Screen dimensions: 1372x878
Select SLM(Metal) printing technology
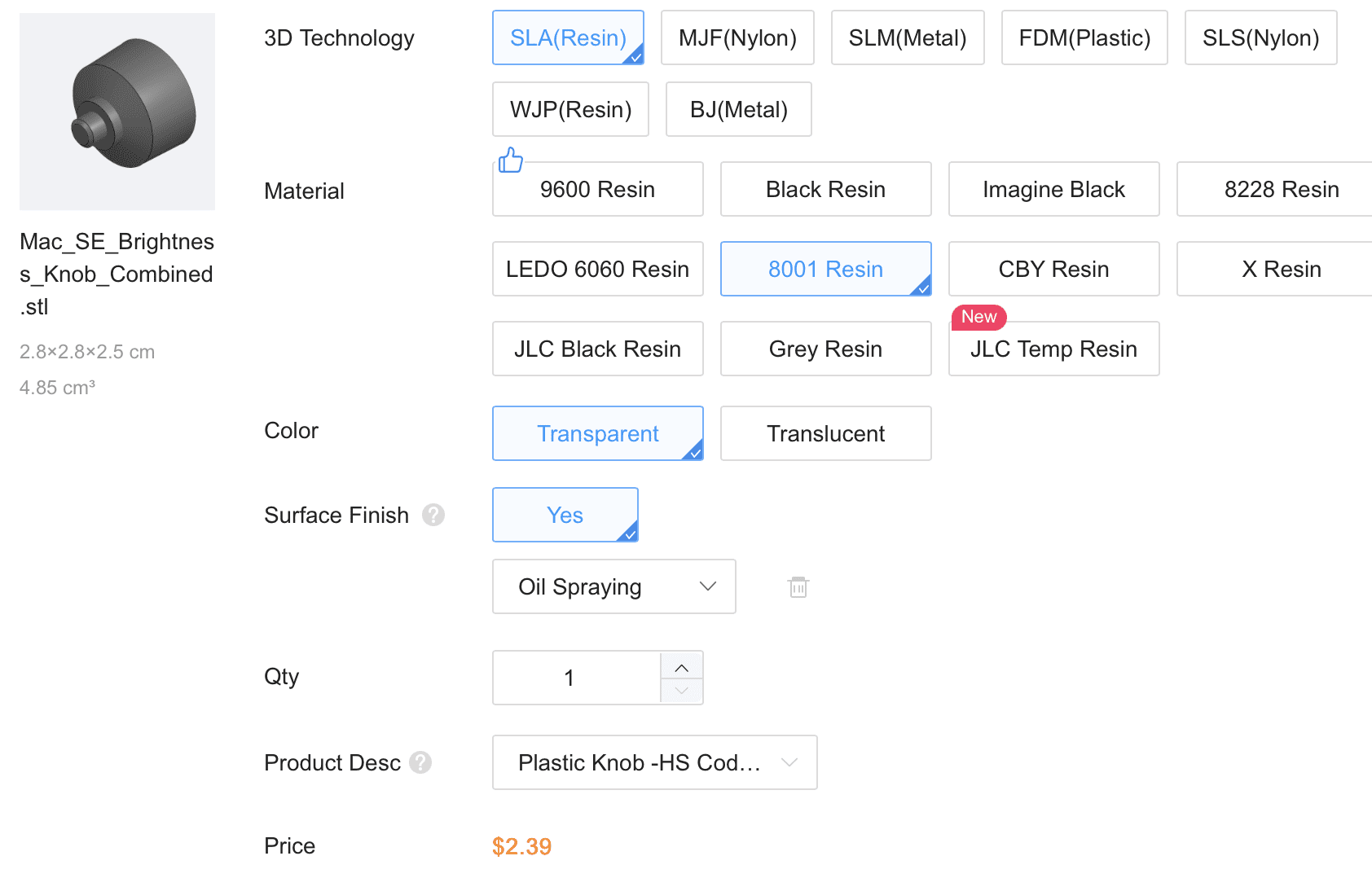point(907,37)
